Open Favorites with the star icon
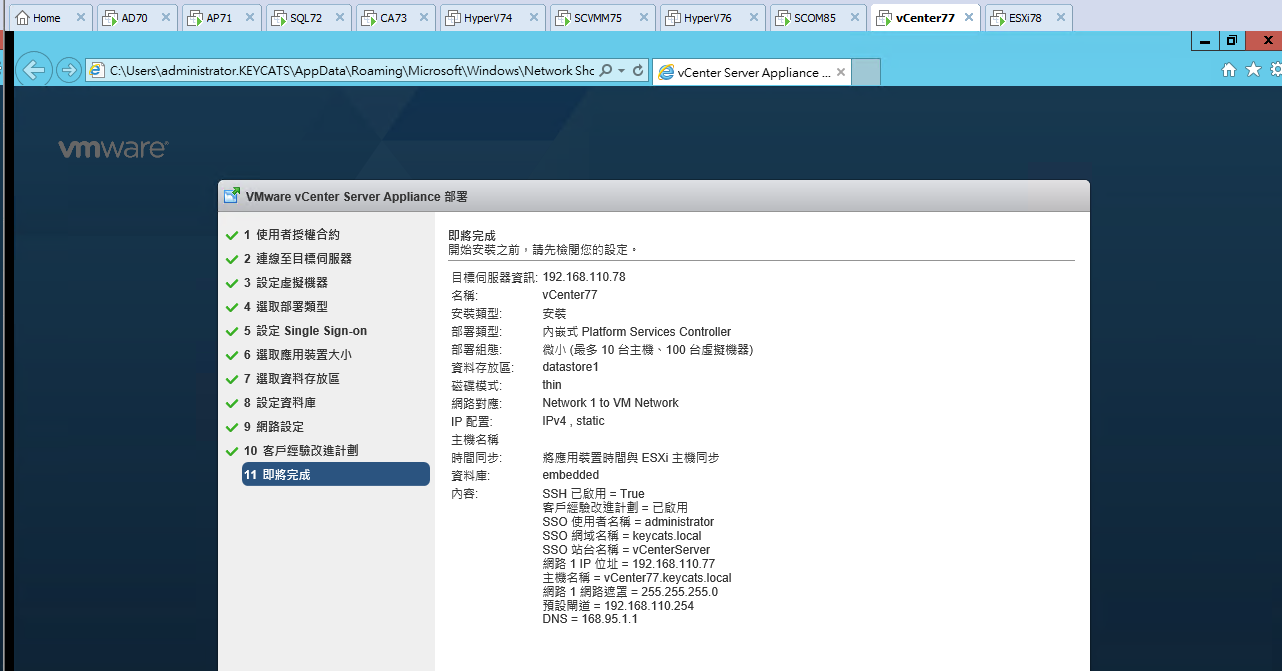This screenshot has width=1282, height=671. (x=1253, y=70)
